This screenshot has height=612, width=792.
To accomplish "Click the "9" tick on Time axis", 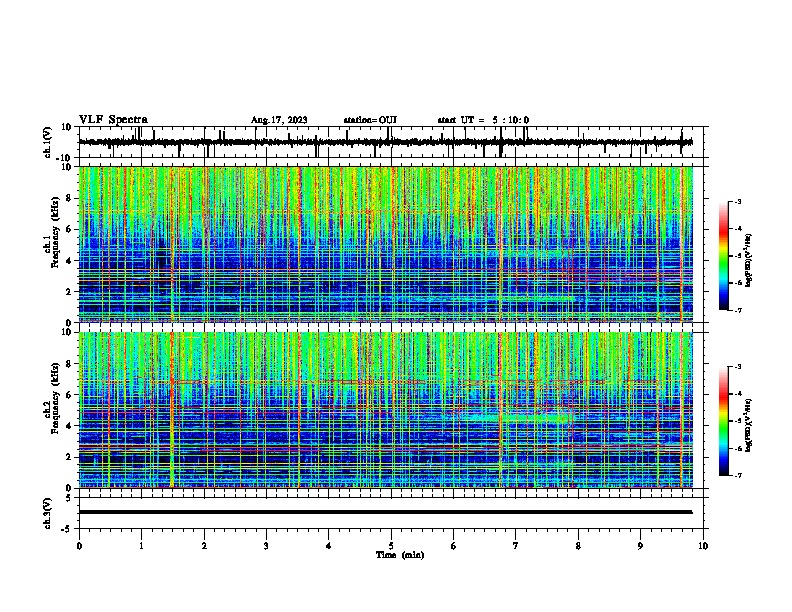I will (640, 546).
